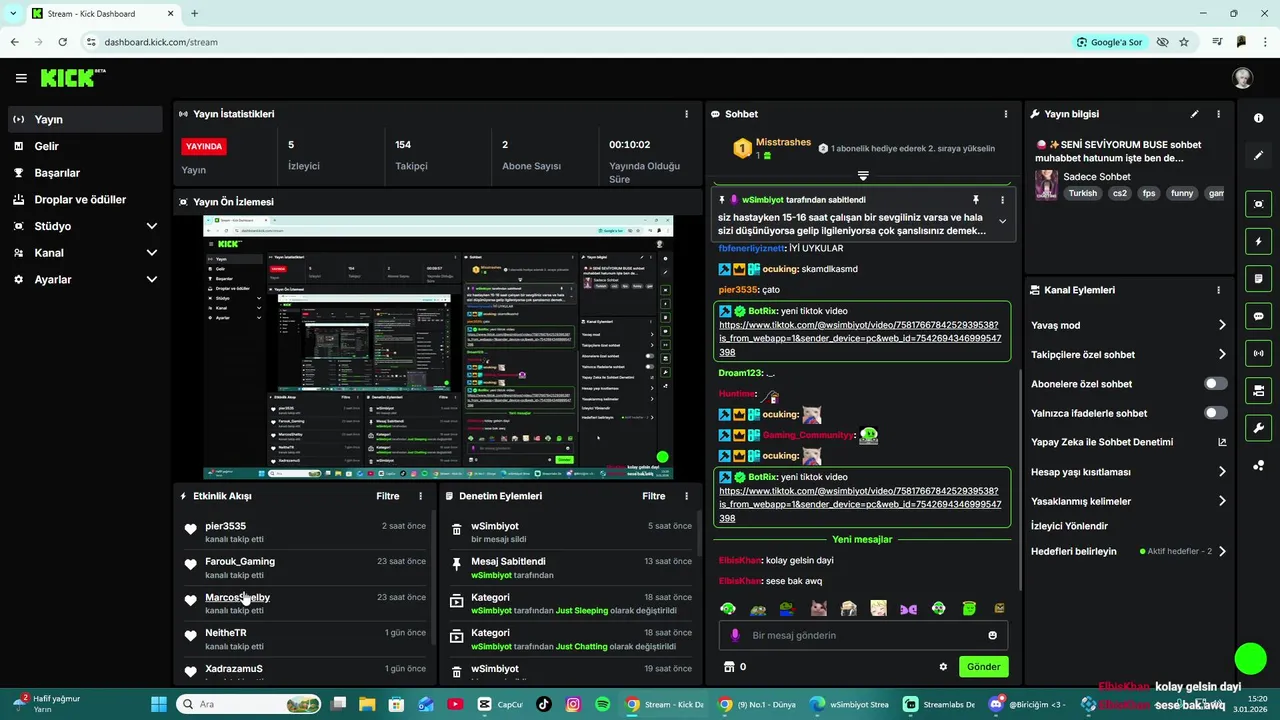Screen dimensions: 1280x720
Task: Toggle moderation actions note panel button
Action: point(1258,278)
